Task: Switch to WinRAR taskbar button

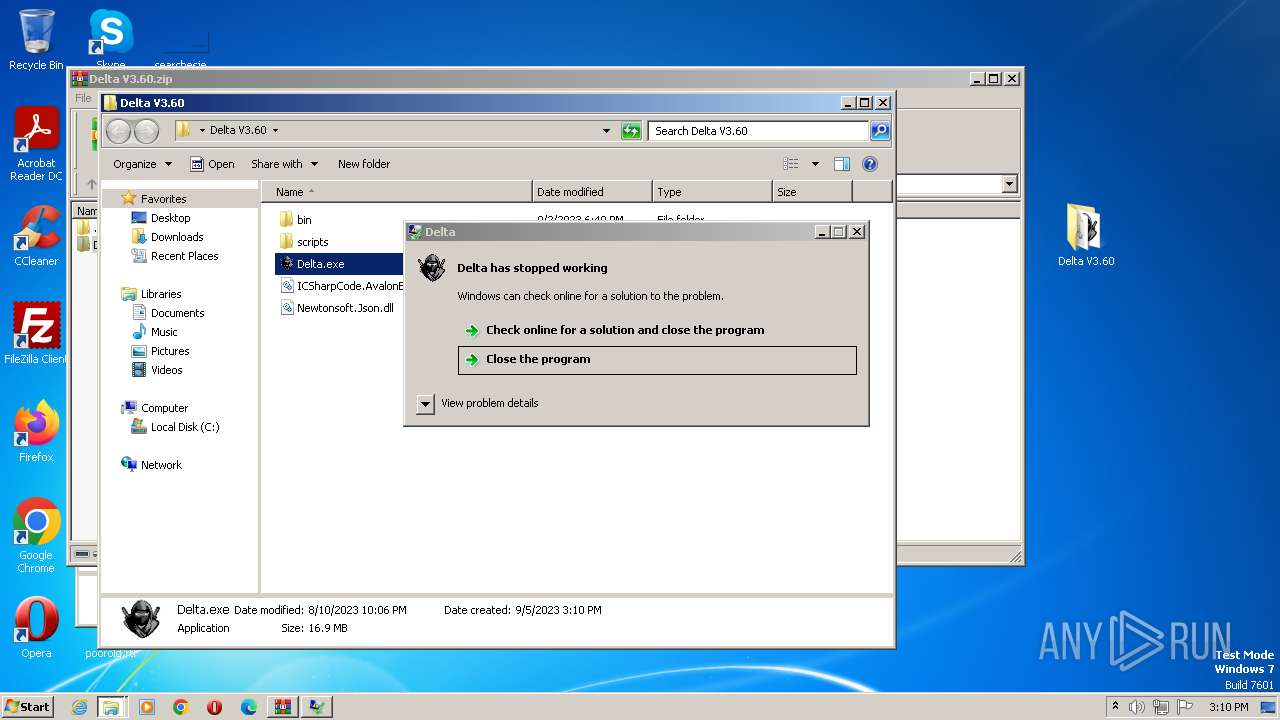Action: (283, 707)
